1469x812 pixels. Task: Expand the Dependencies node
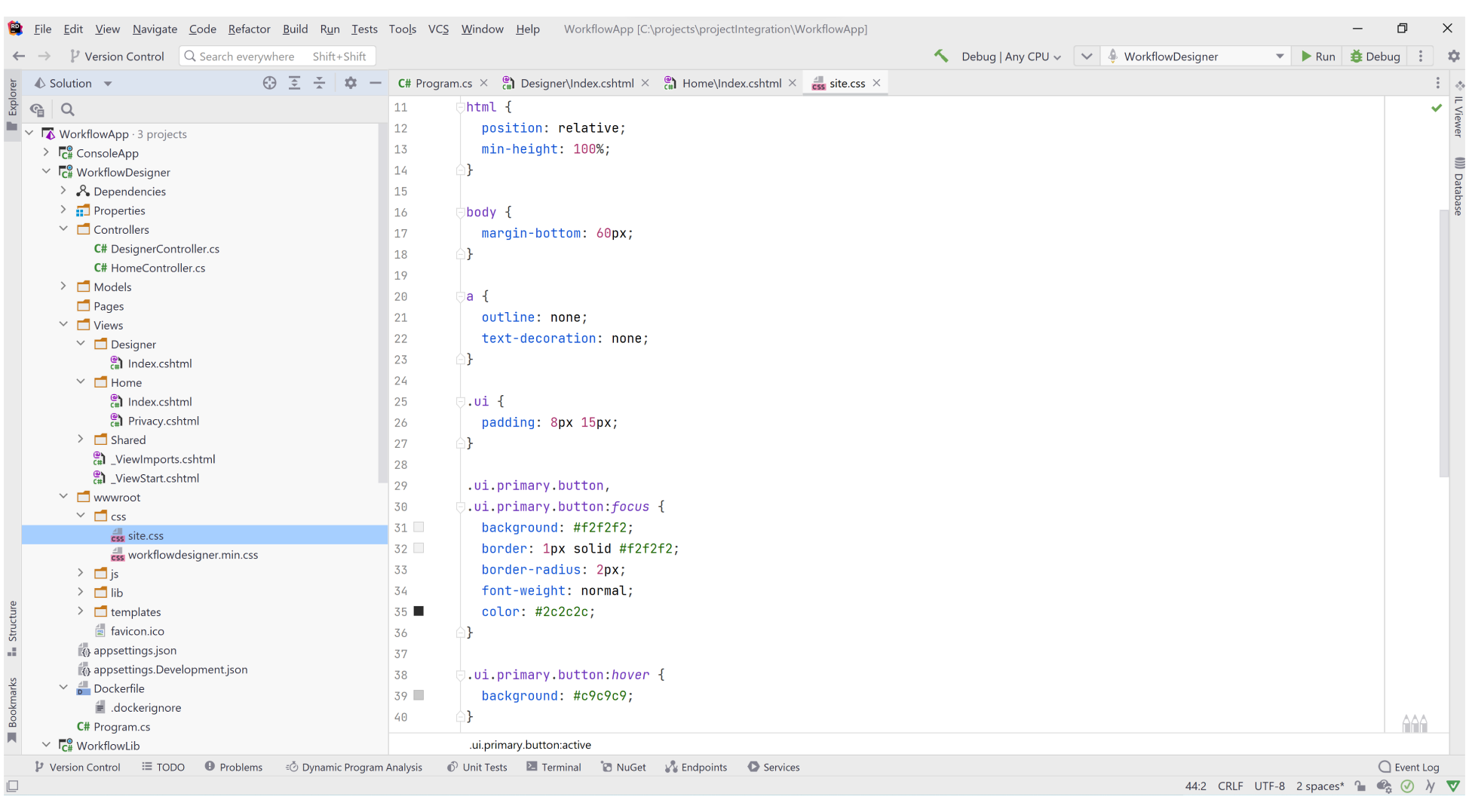(63, 191)
